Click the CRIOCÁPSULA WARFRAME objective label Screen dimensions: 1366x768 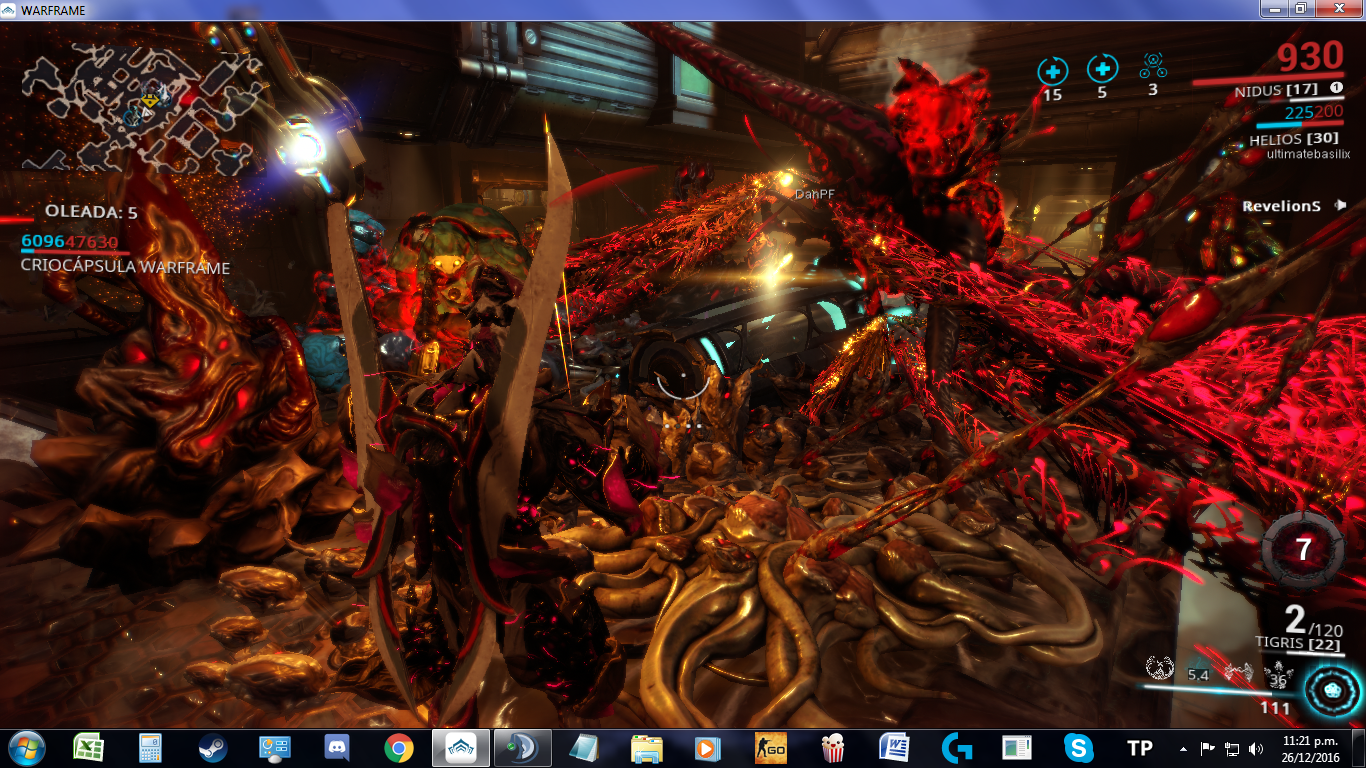click(125, 268)
